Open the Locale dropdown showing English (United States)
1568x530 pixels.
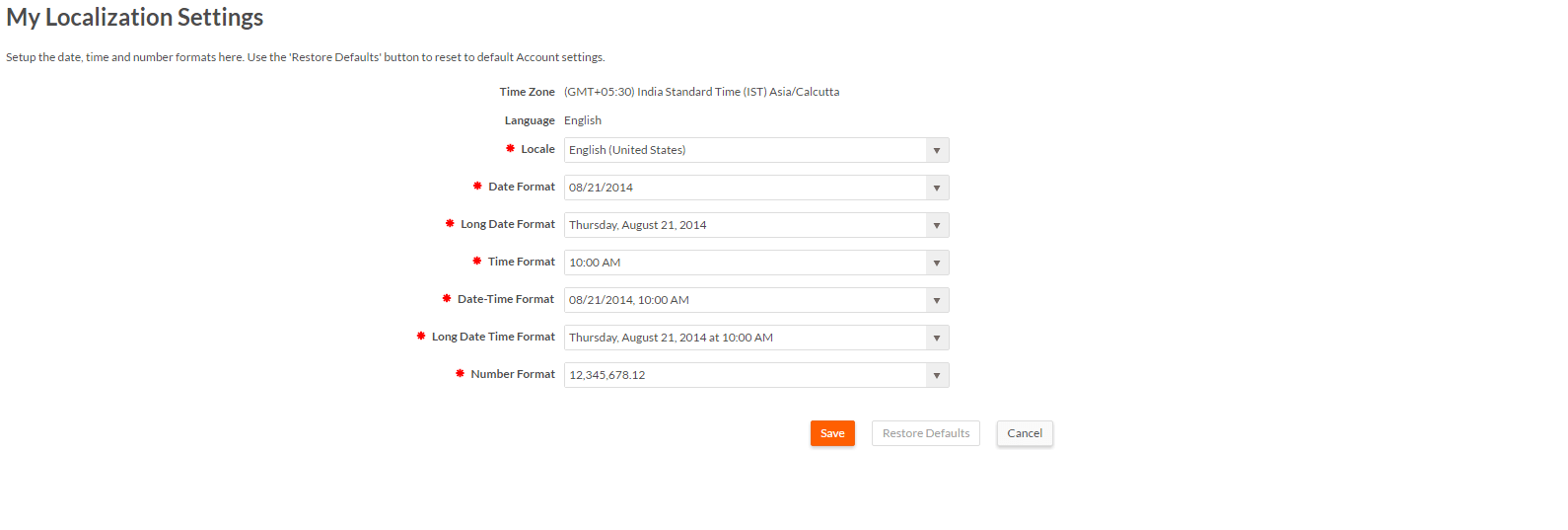tap(756, 150)
